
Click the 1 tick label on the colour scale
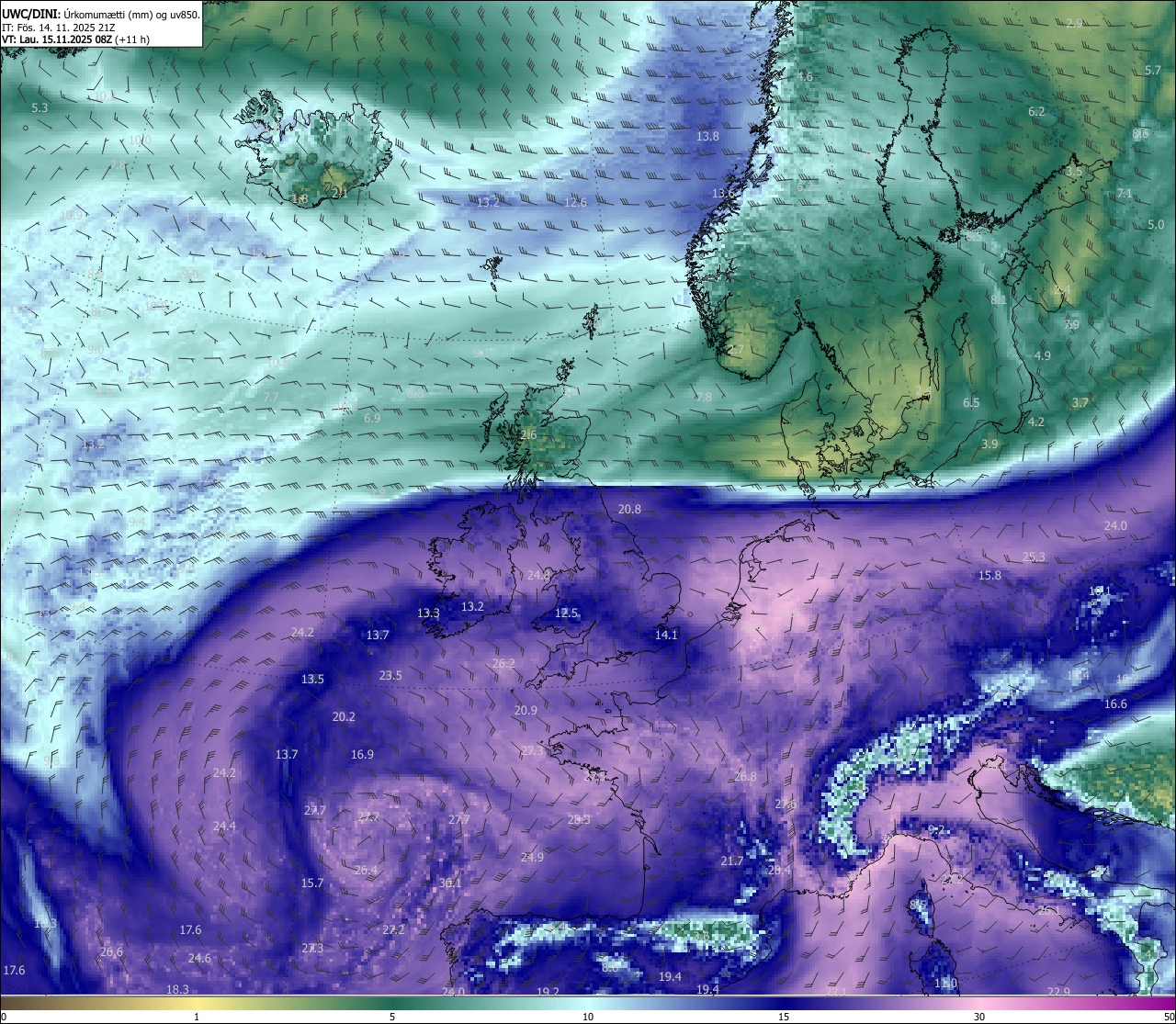coord(197,1017)
